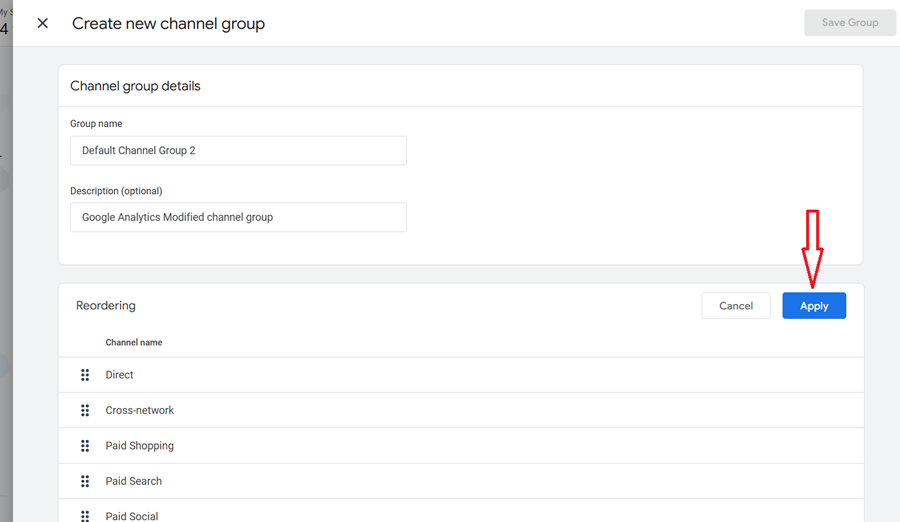
Task: Click the Paid Shopping channel name
Action: point(139,446)
